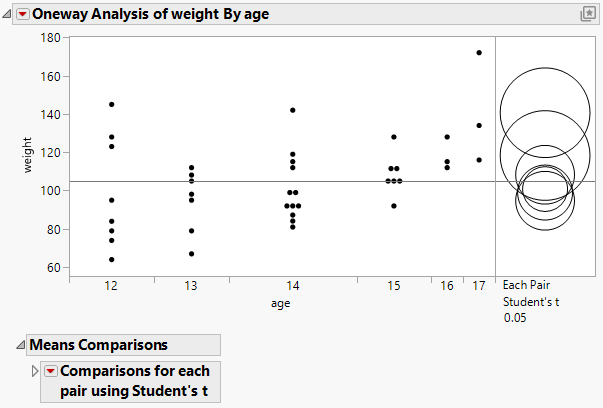This screenshot has width=603, height=408.
Task: Select the highest data point for age 17
Action: [x=479, y=52]
